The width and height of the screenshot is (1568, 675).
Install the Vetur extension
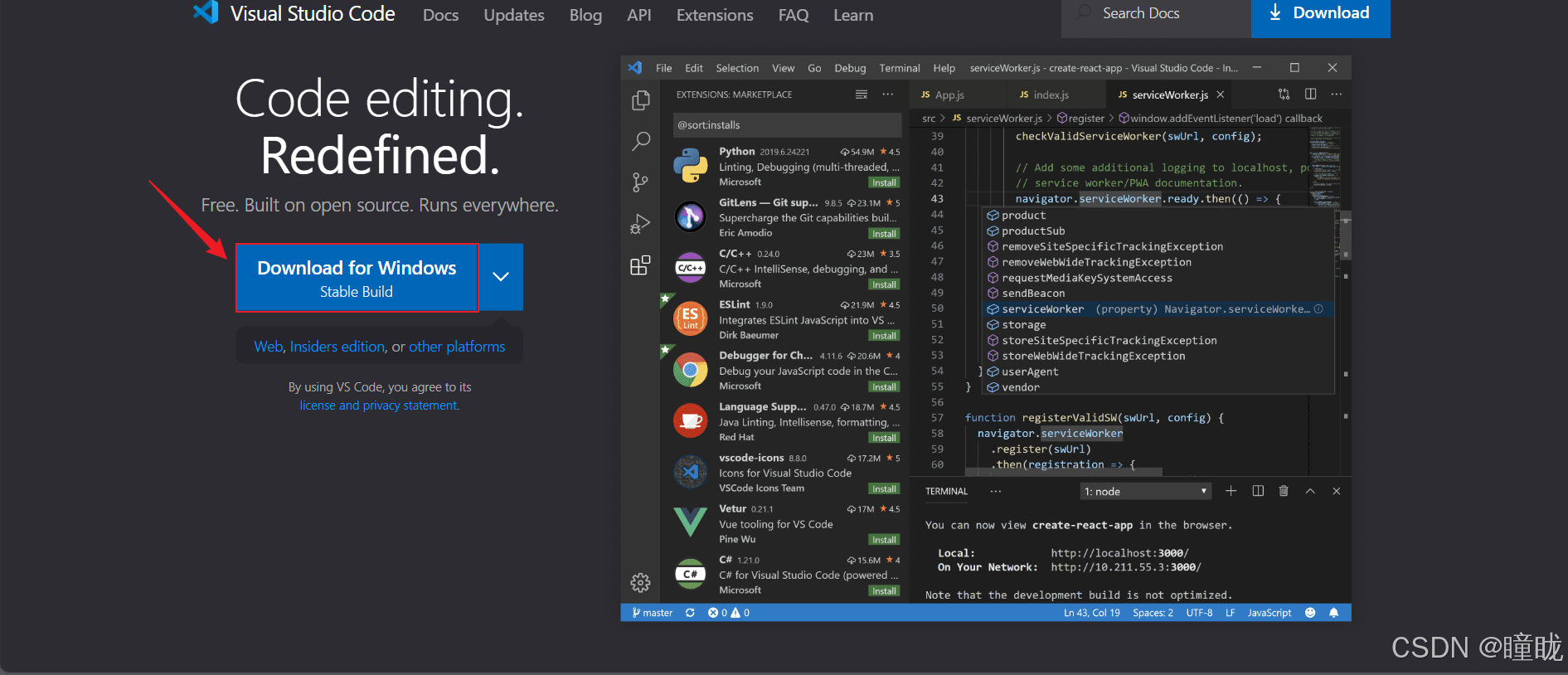coord(884,540)
